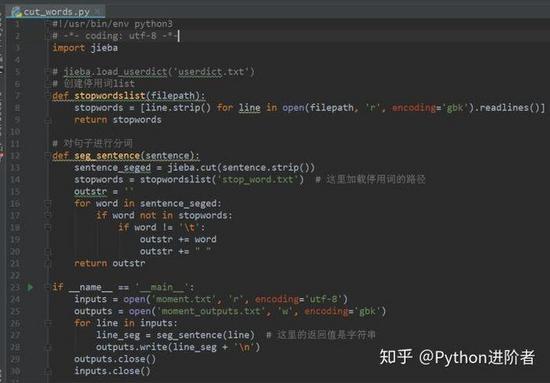Fold the "if word != '\t'" block

click(48, 227)
